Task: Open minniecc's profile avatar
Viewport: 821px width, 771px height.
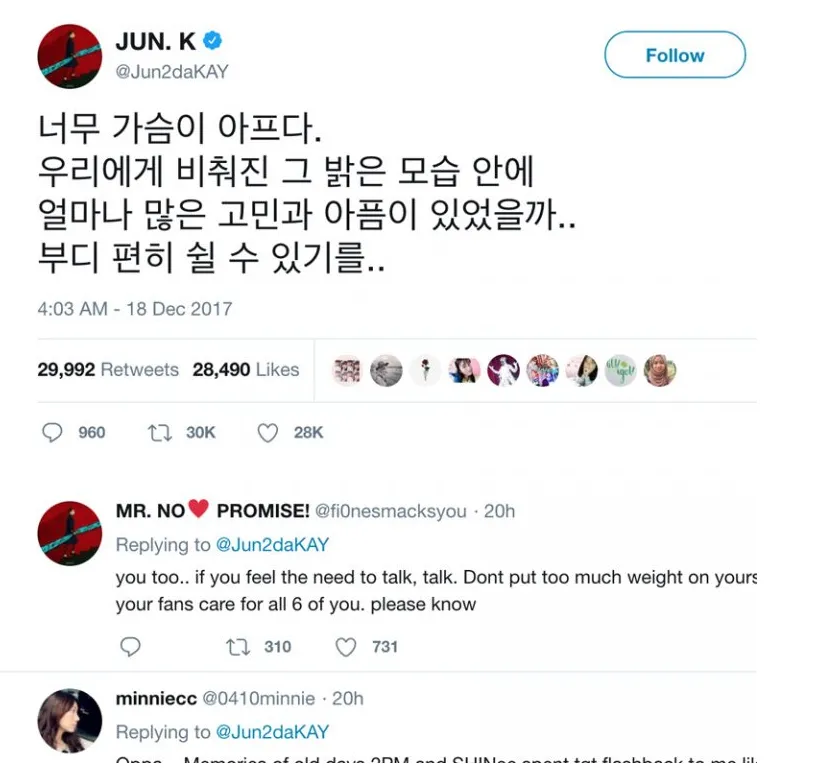Action: (x=70, y=721)
